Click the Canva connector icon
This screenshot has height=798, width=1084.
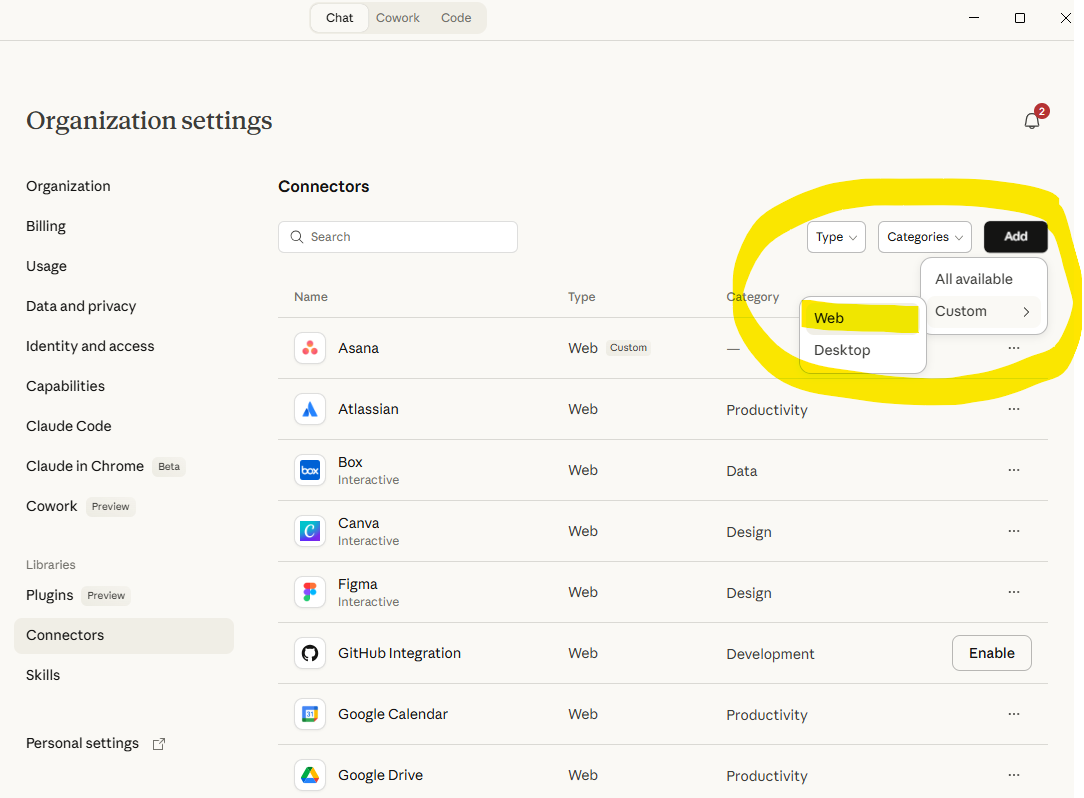(x=310, y=531)
